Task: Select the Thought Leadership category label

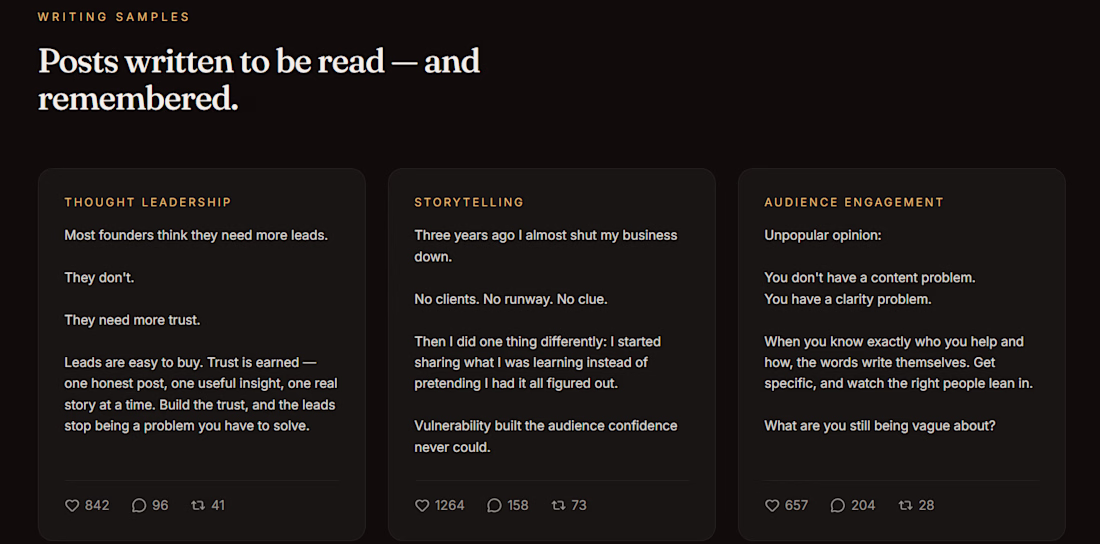Action: pyautogui.click(x=148, y=202)
